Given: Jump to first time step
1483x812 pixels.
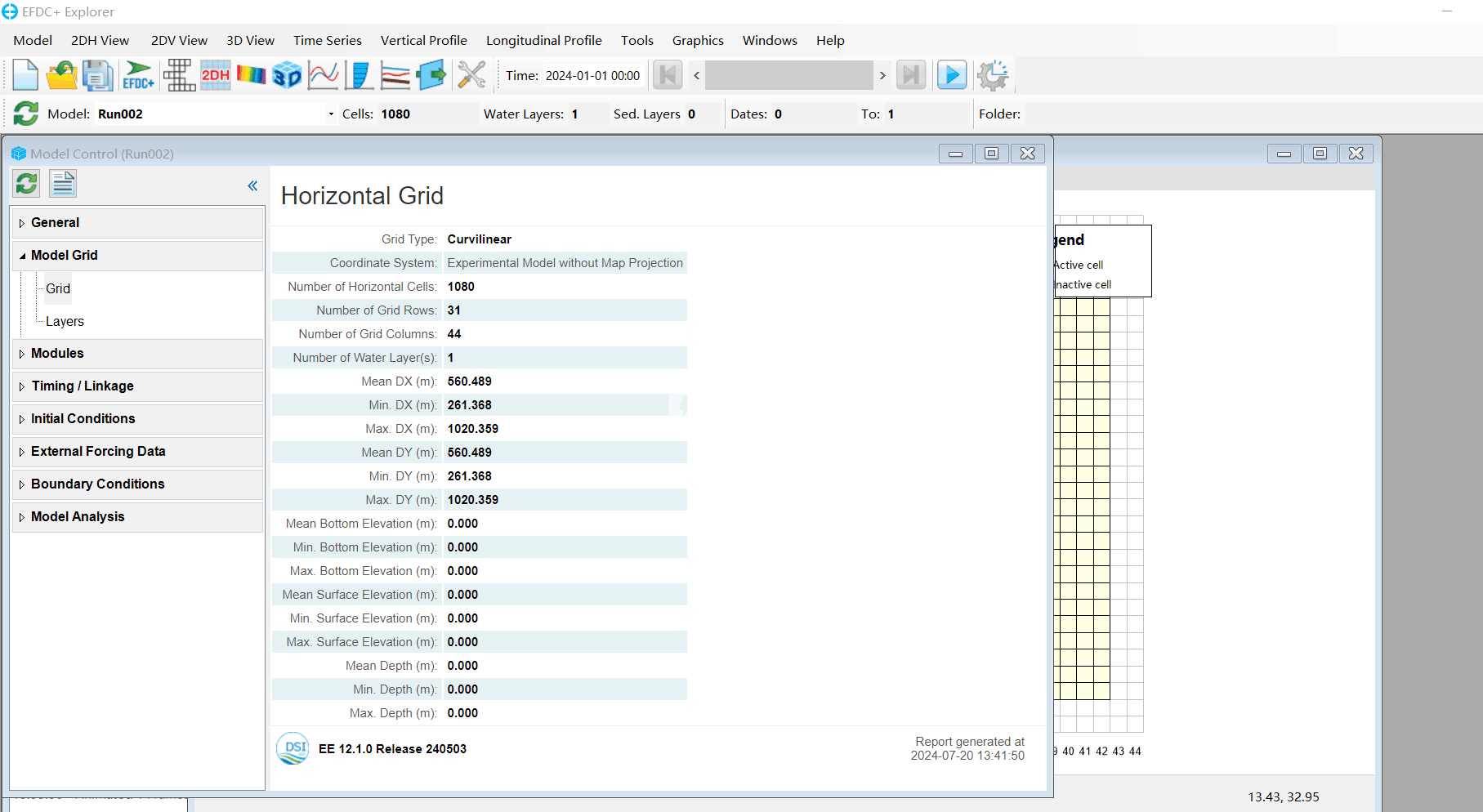Looking at the screenshot, I should point(668,75).
